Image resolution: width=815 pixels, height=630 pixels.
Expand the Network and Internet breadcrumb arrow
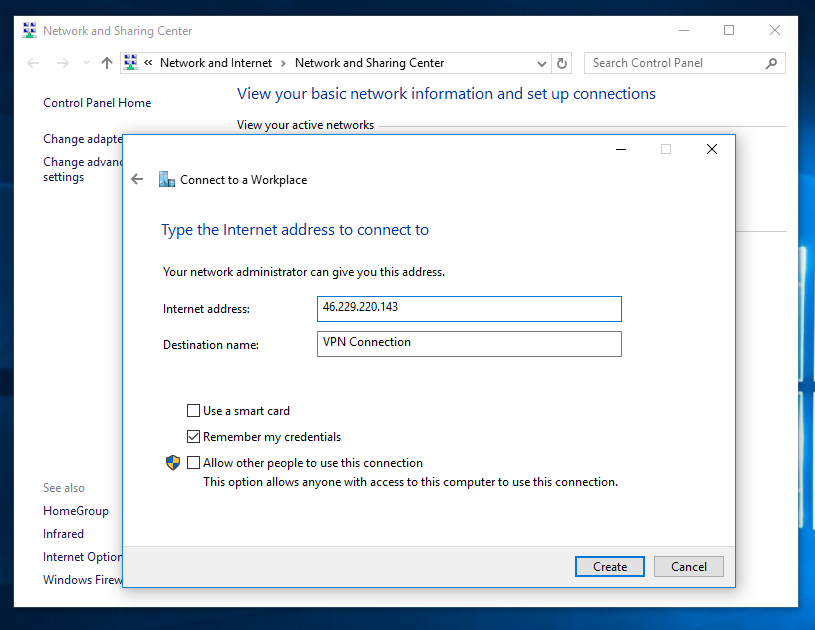coord(283,63)
